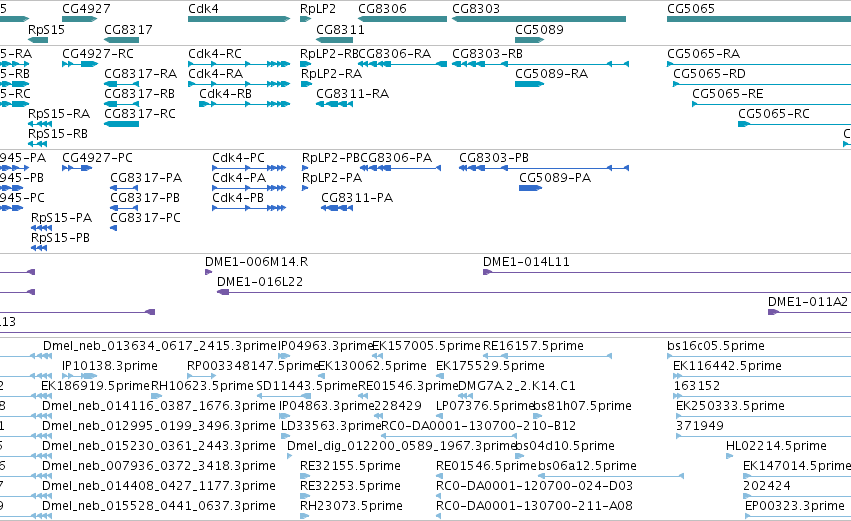Screen dimensions: 851x521
Task: Click EST EK116442.5prime
Action: [x=727, y=366]
